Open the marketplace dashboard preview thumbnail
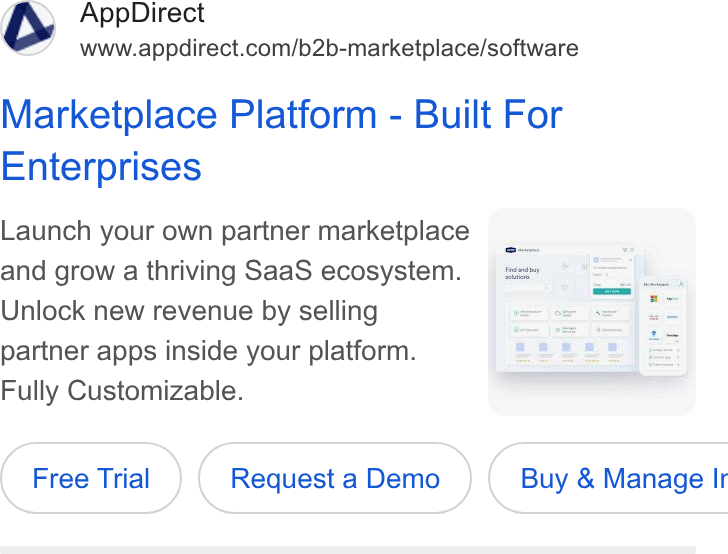Image resolution: width=728 pixels, height=554 pixels. [x=592, y=312]
